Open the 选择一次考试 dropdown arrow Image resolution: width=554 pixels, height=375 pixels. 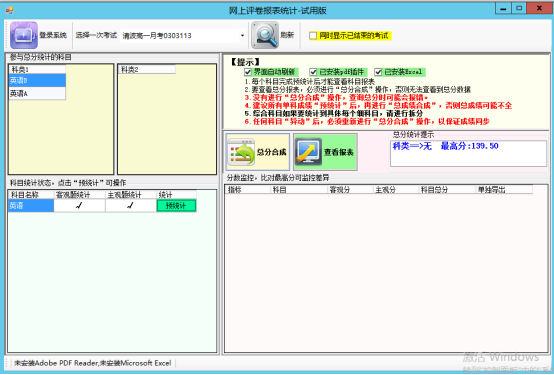(242, 35)
